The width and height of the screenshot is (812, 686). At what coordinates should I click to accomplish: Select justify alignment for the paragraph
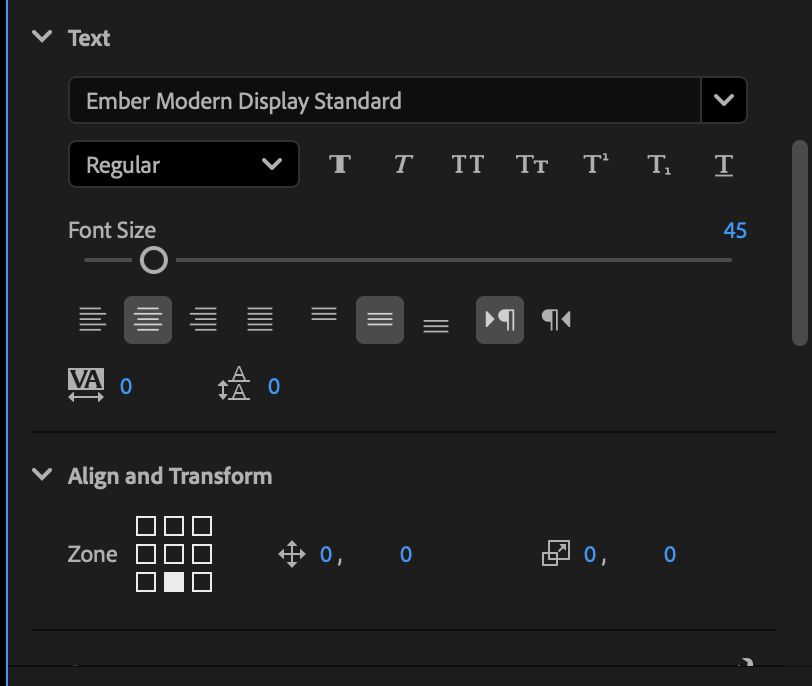[x=260, y=319]
